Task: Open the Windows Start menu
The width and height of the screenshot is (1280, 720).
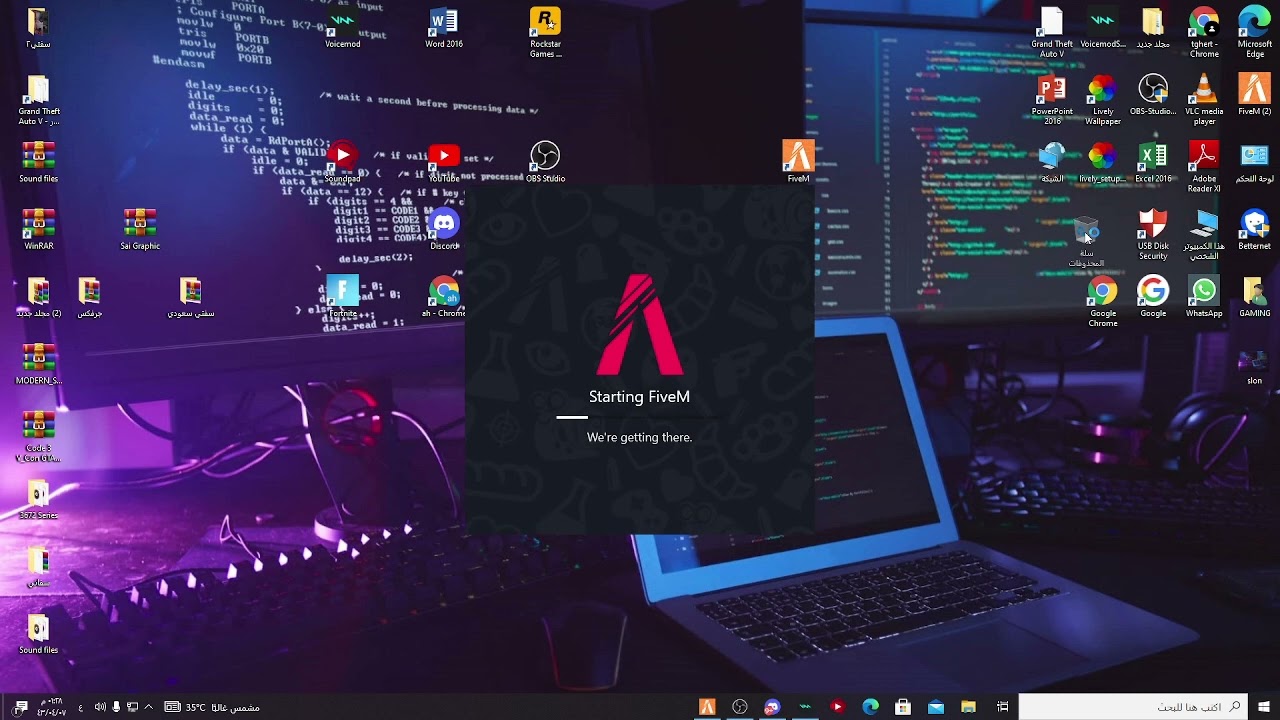Action: (x=1264, y=707)
